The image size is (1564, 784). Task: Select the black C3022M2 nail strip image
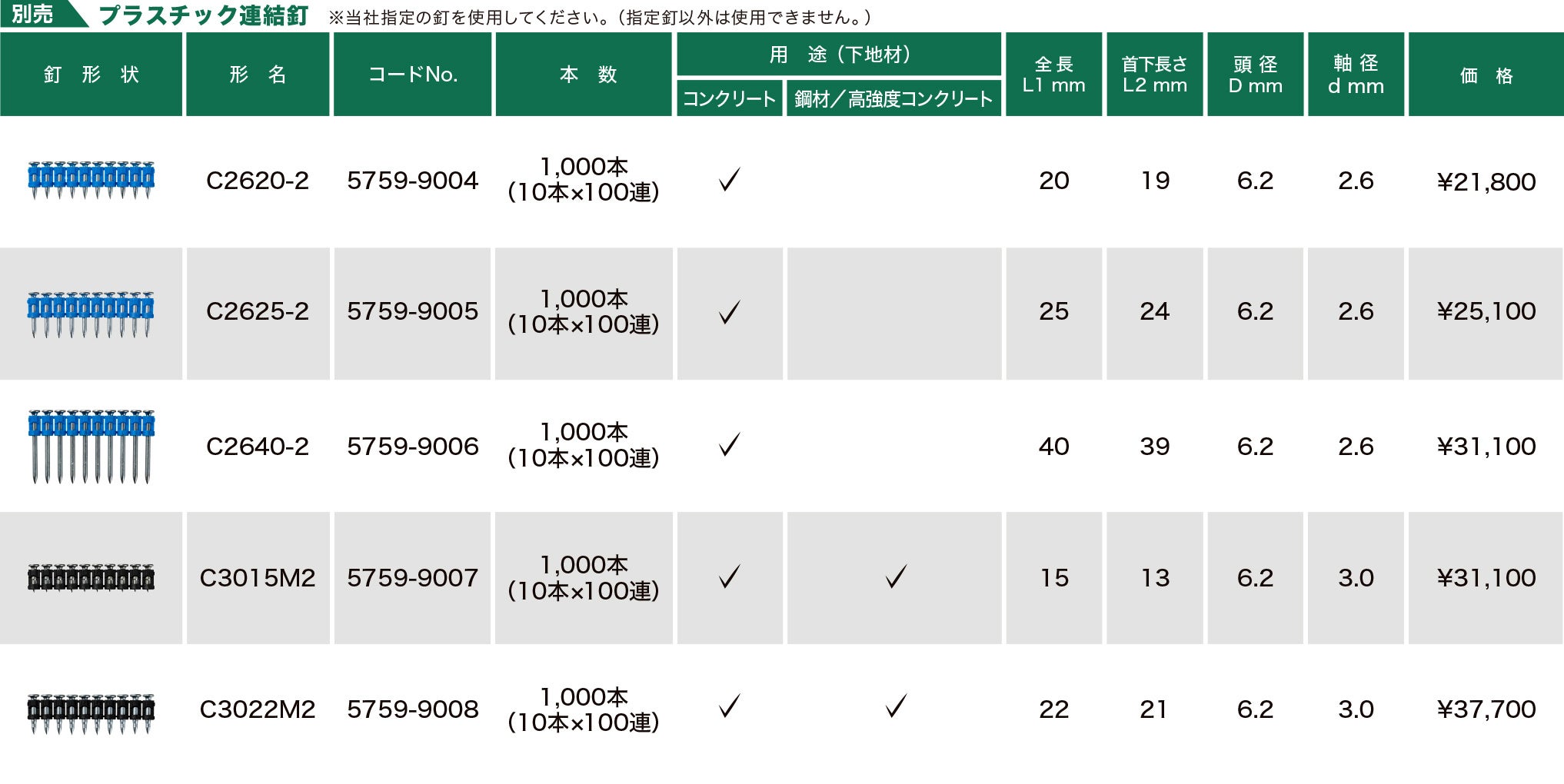click(91, 713)
